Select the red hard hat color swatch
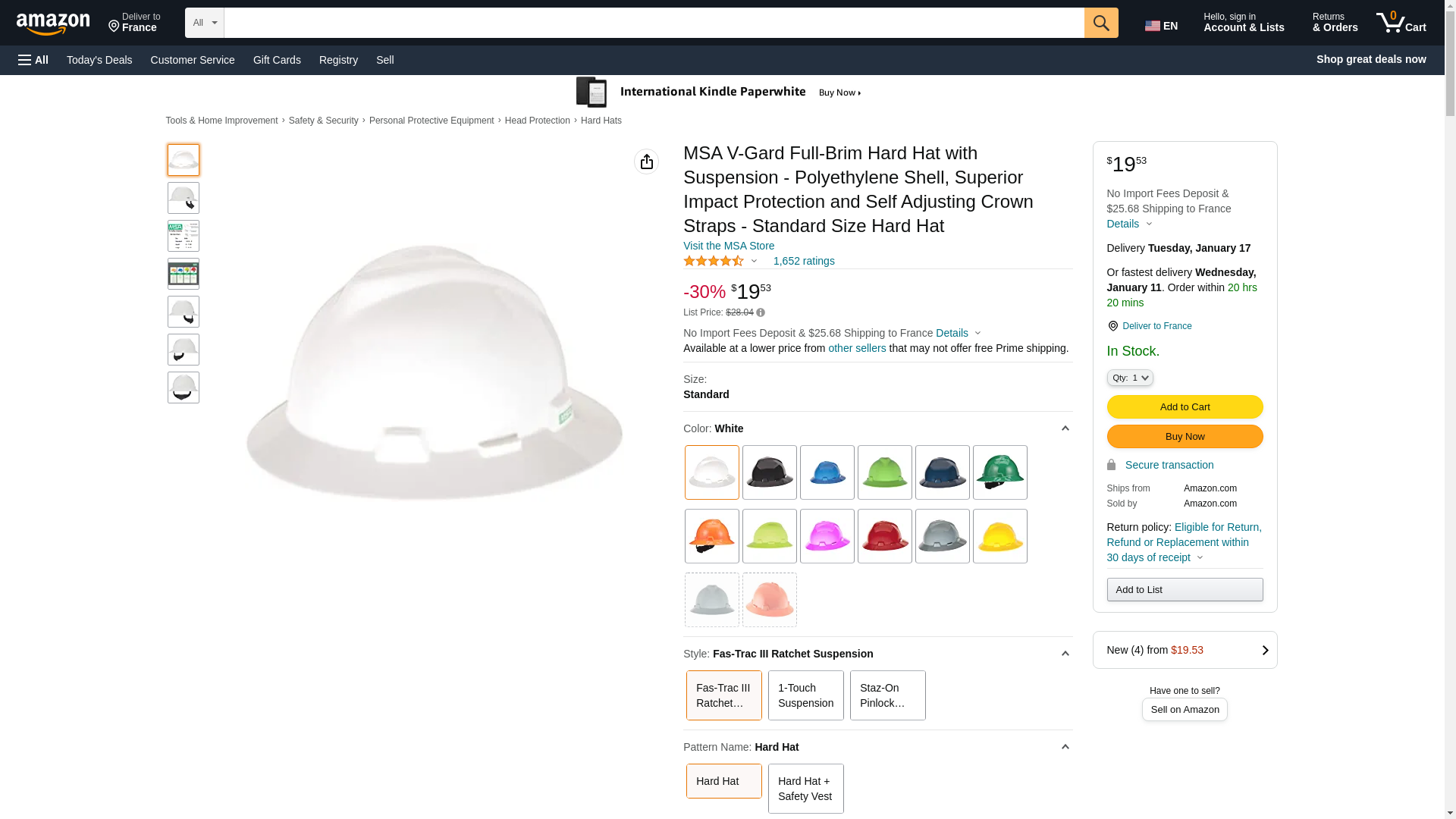The image size is (1456, 819). click(884, 536)
